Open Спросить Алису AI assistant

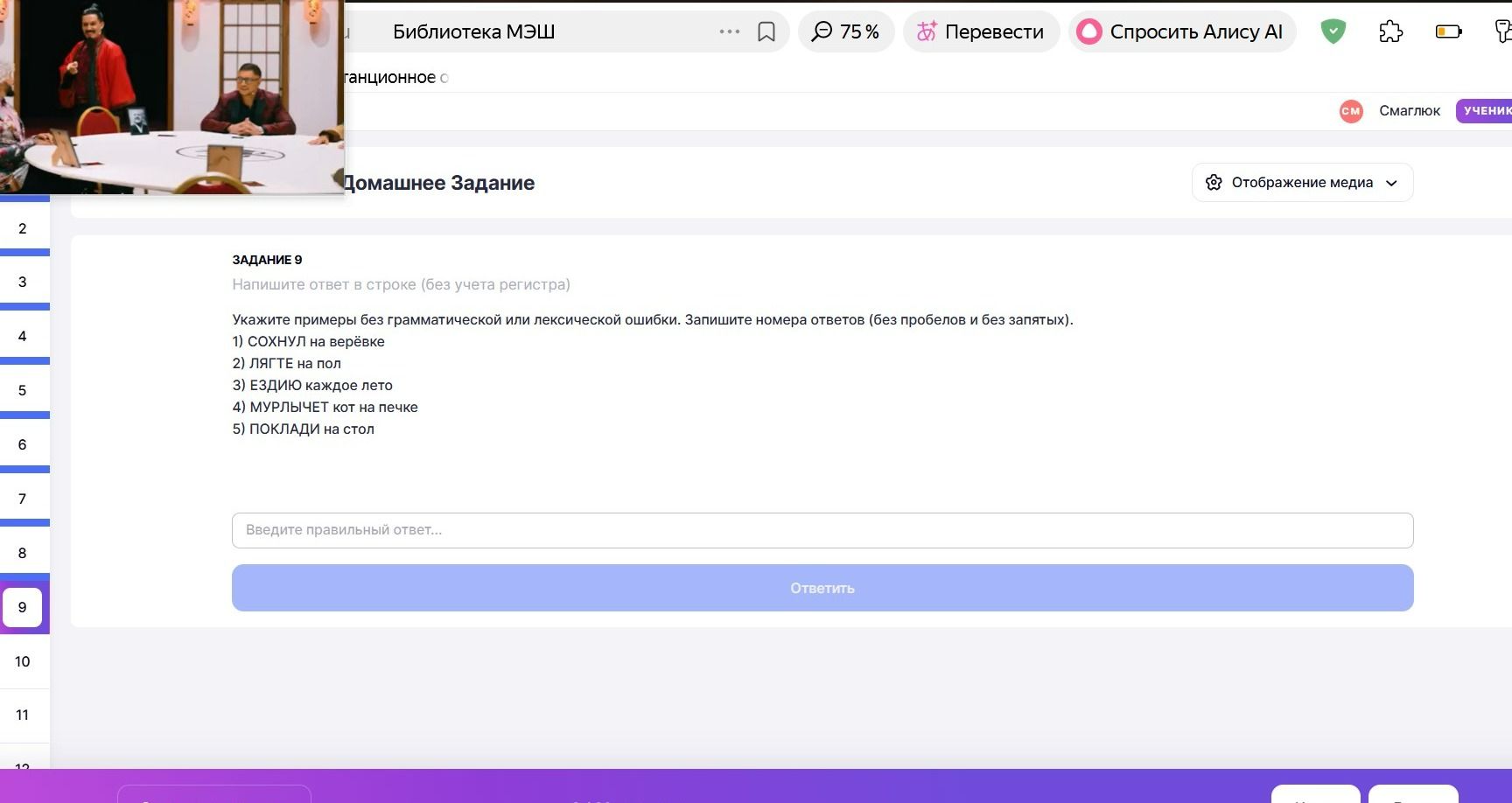(1182, 32)
